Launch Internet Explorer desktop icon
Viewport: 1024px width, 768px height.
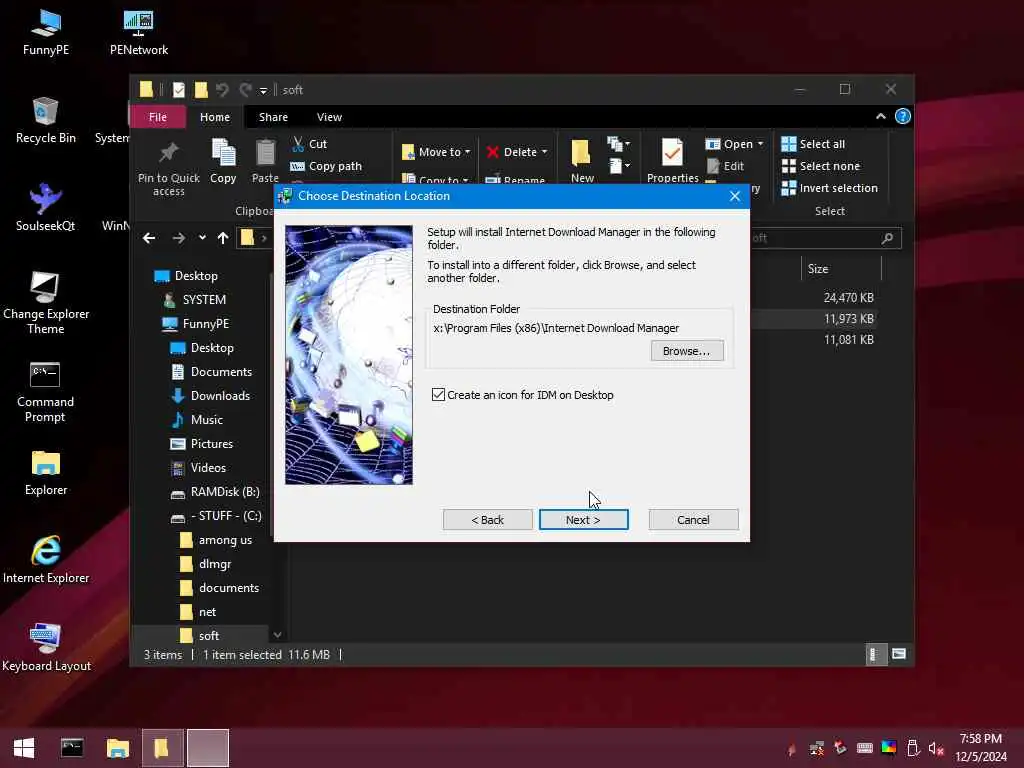tap(46, 560)
